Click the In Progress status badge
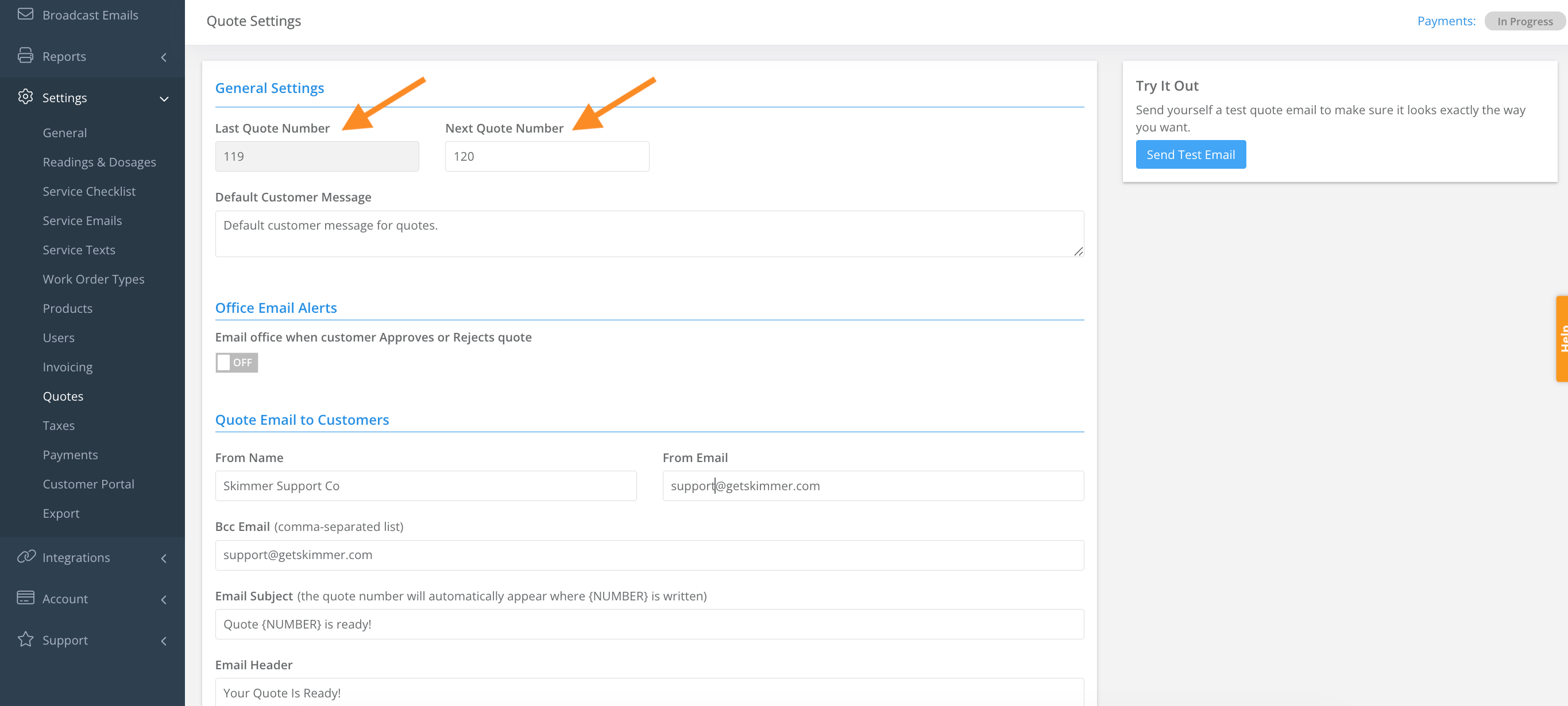 (1524, 21)
